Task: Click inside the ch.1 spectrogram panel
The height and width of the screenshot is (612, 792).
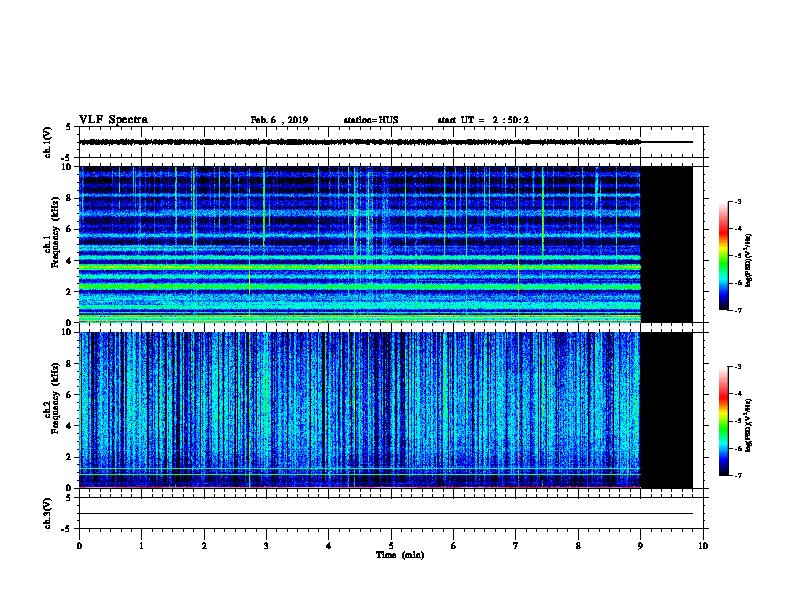Action: 360,244
